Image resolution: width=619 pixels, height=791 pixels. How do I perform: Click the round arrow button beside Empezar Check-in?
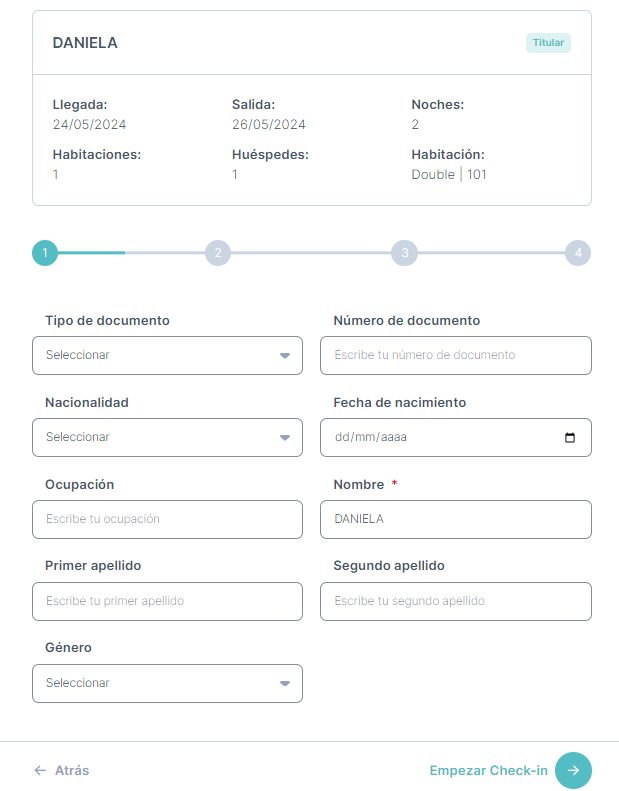pyautogui.click(x=573, y=770)
